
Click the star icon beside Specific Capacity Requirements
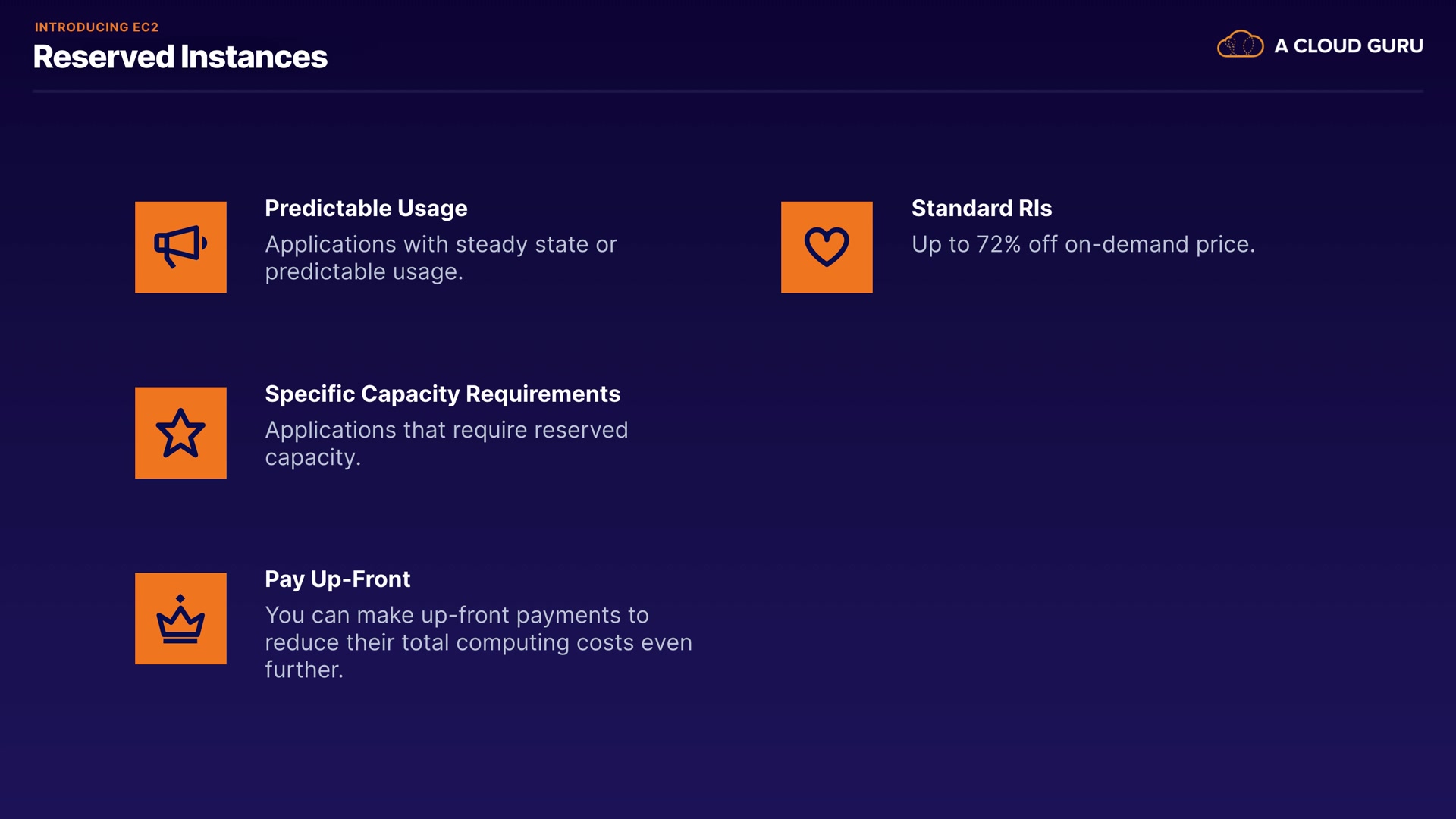[180, 433]
